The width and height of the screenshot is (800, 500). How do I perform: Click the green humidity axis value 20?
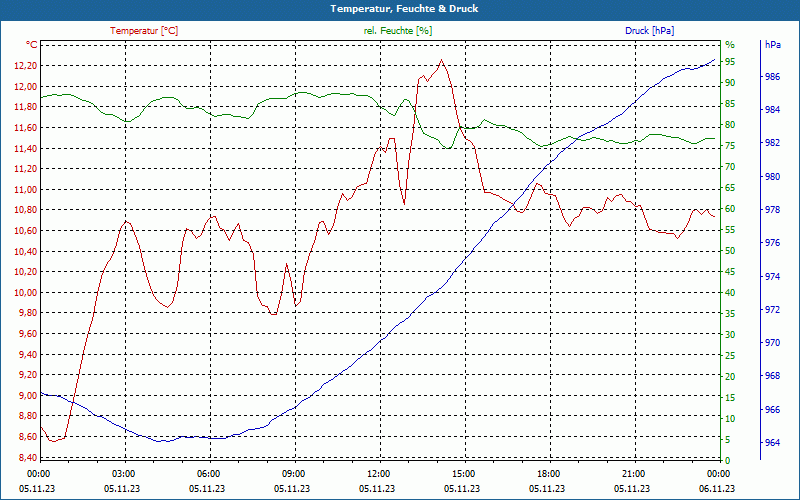[x=730, y=377]
